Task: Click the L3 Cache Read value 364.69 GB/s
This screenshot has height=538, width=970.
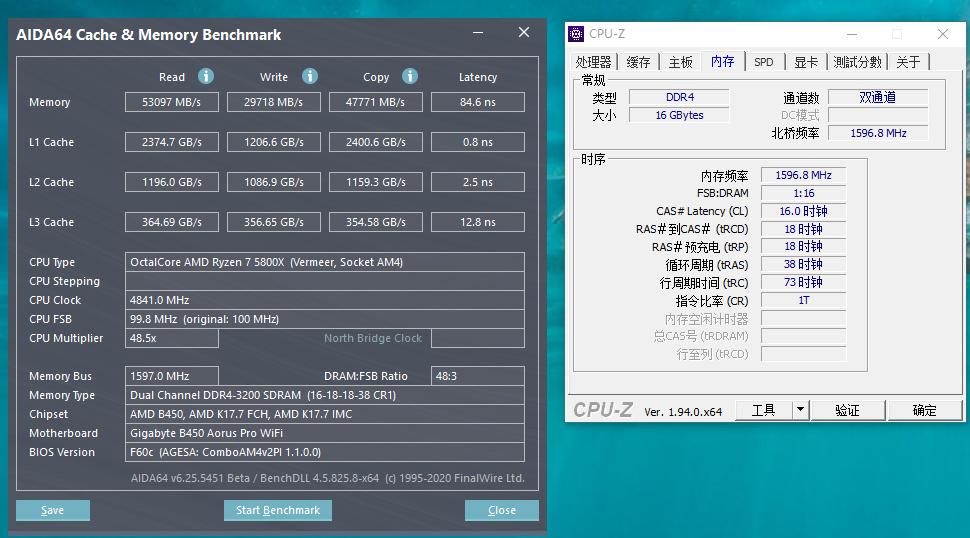Action: (x=172, y=222)
